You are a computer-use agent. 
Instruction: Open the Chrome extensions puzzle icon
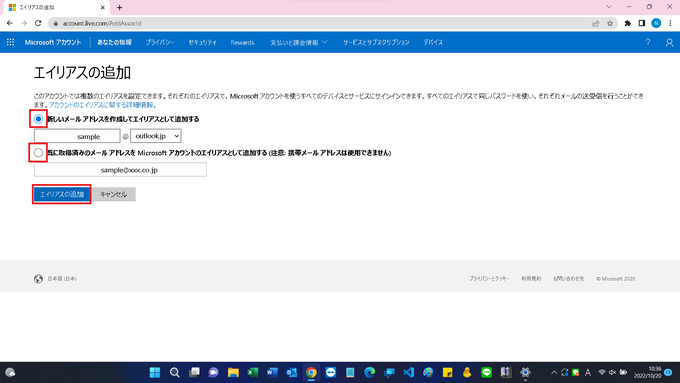[628, 23]
